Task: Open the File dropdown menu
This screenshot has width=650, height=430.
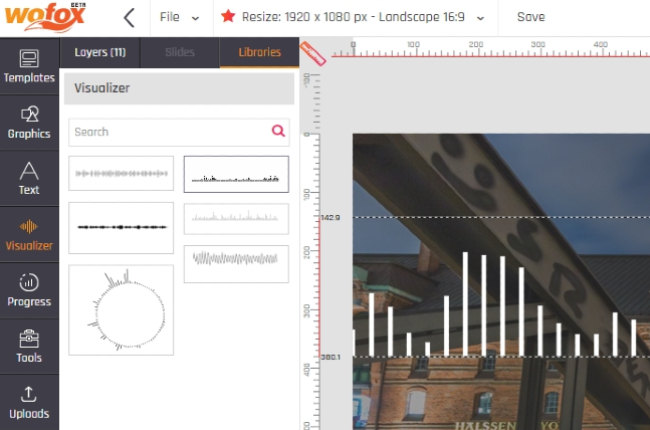Action: click(x=180, y=17)
